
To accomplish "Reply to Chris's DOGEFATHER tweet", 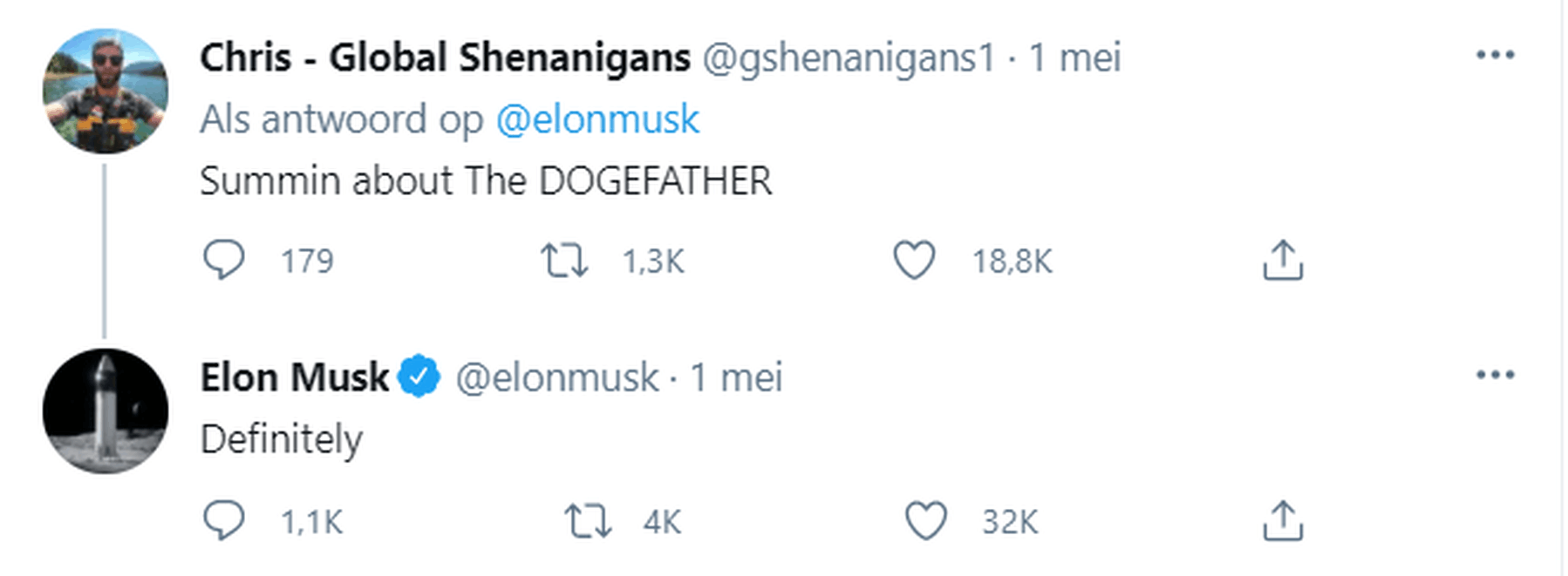I will [224, 261].
